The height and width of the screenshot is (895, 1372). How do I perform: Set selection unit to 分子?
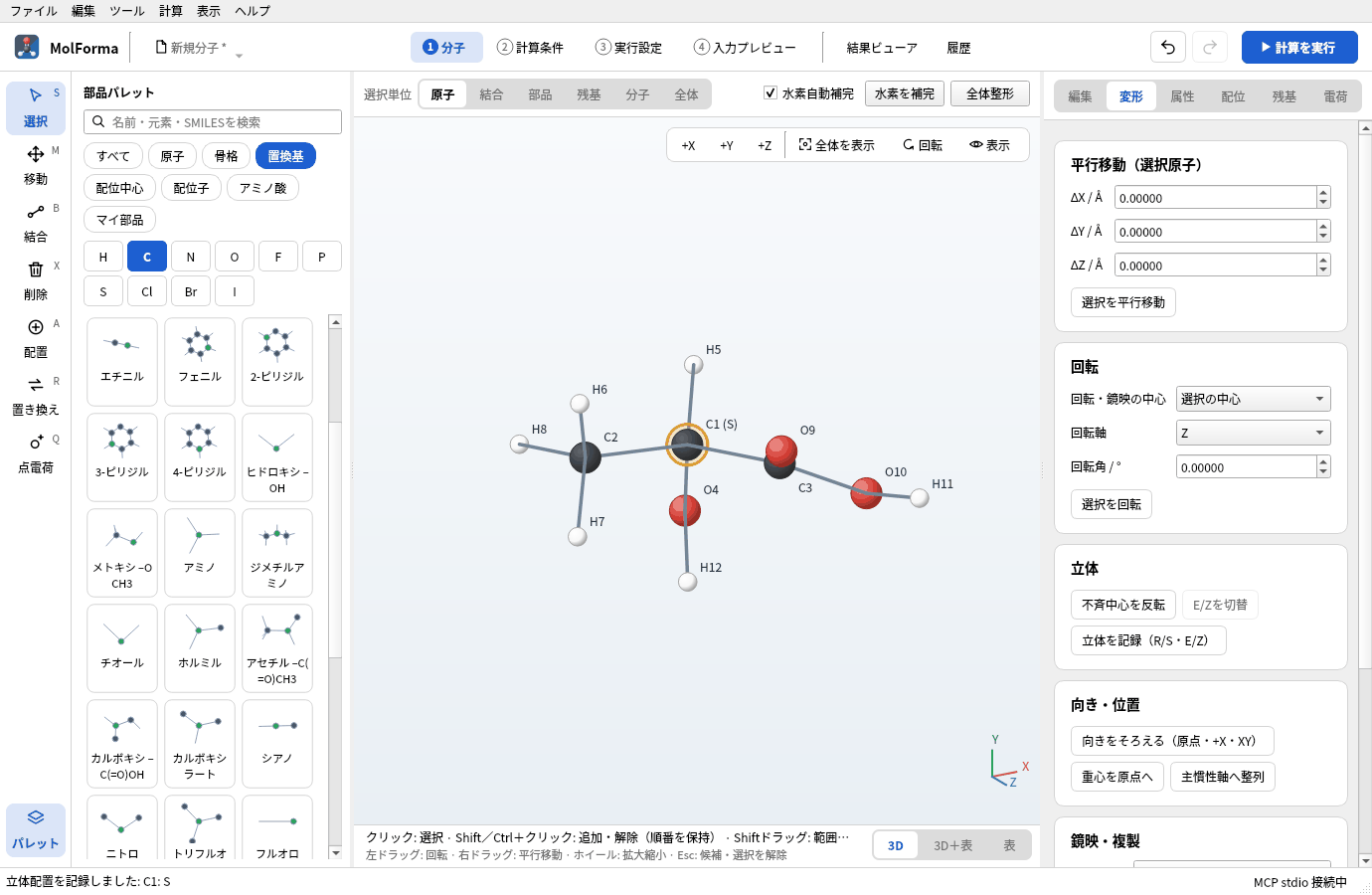pyautogui.click(x=637, y=94)
